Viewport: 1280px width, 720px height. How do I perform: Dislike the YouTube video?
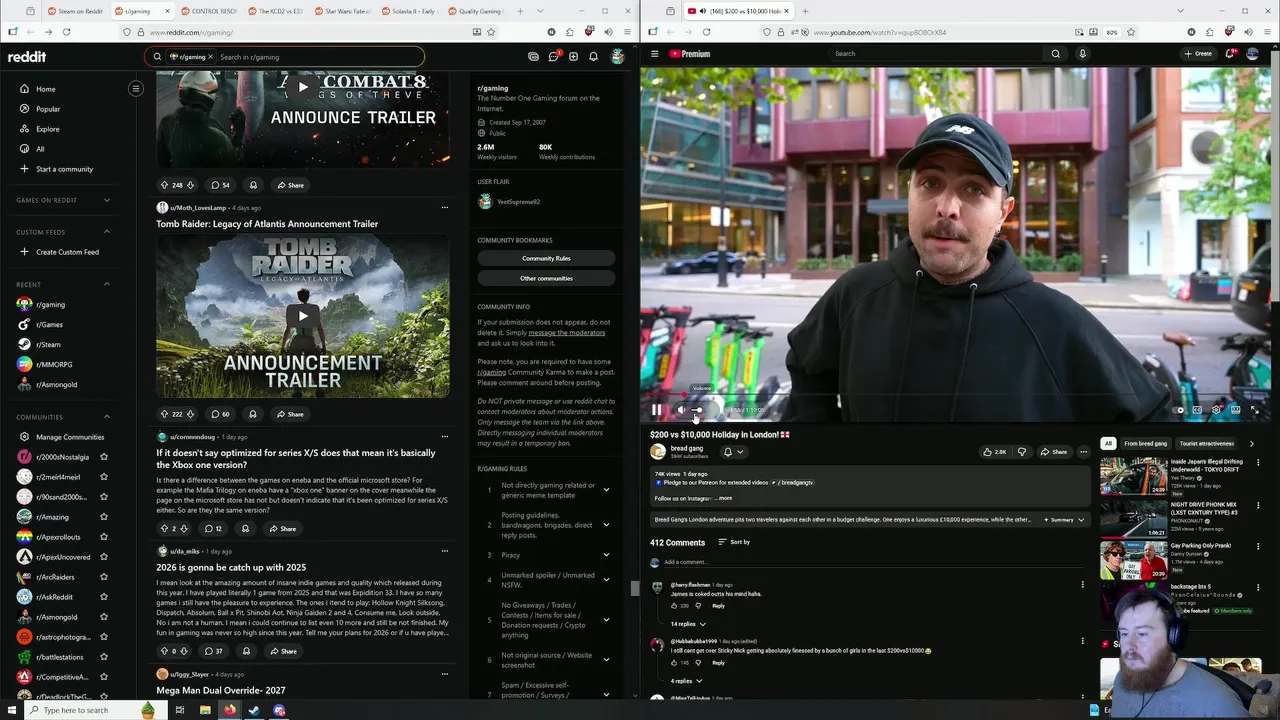(1021, 452)
